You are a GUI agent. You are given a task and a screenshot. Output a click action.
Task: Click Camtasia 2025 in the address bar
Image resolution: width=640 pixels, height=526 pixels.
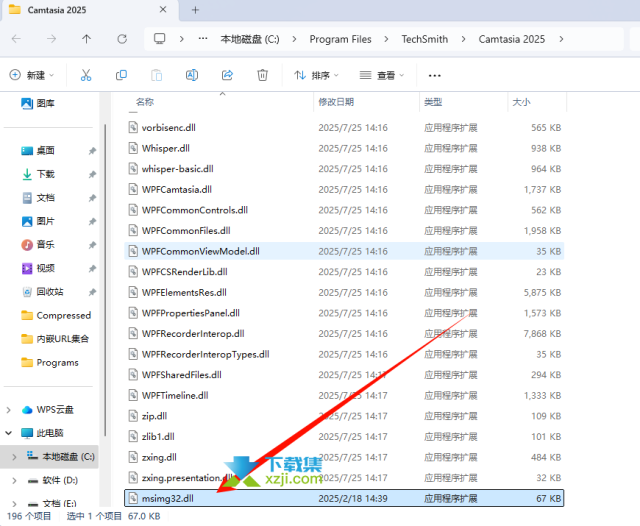tap(511, 39)
